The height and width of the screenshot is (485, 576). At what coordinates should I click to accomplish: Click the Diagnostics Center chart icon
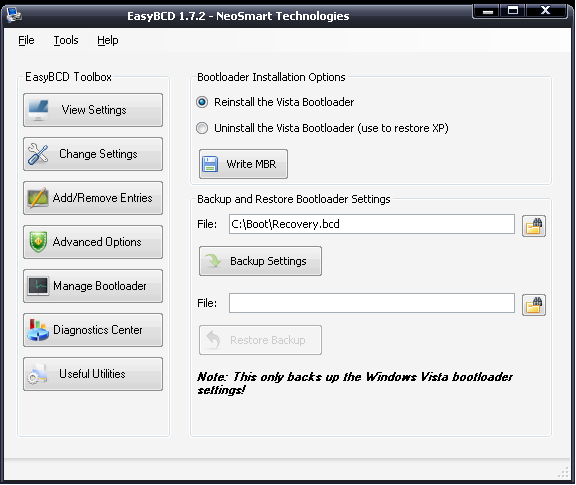pyautogui.click(x=38, y=330)
